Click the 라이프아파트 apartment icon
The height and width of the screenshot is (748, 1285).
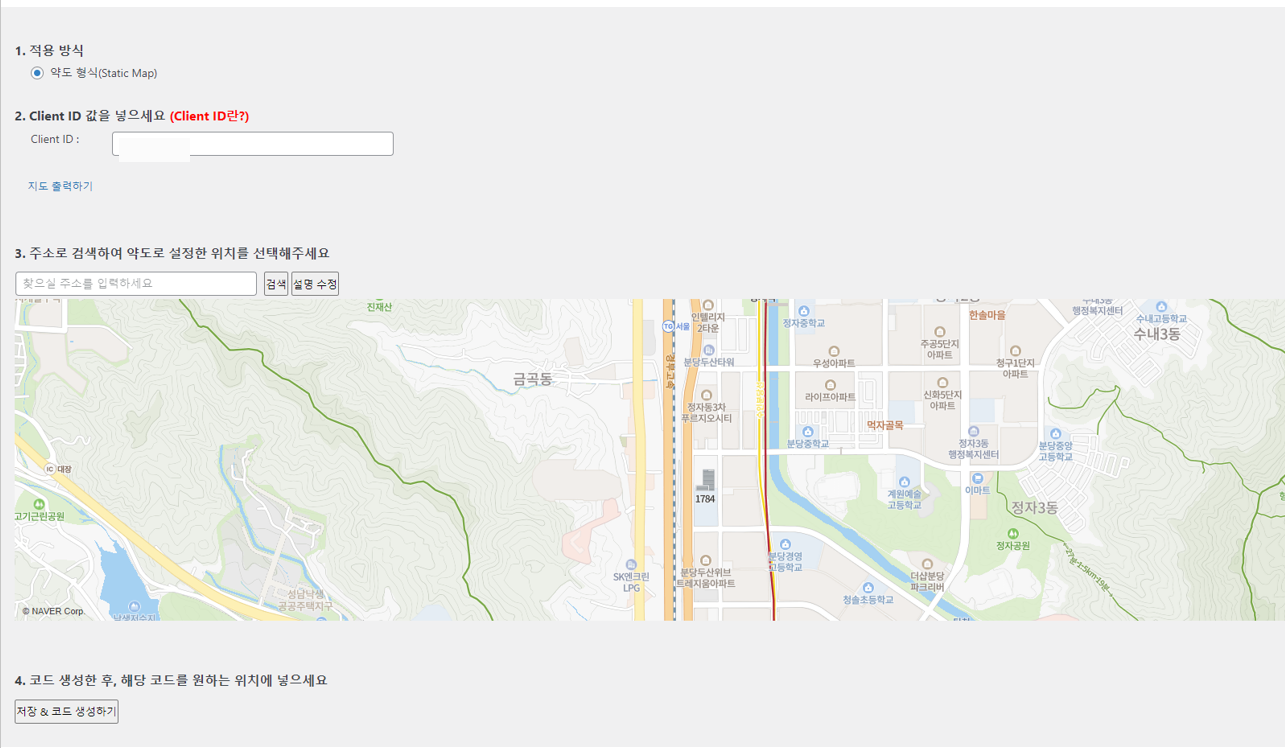pos(830,385)
